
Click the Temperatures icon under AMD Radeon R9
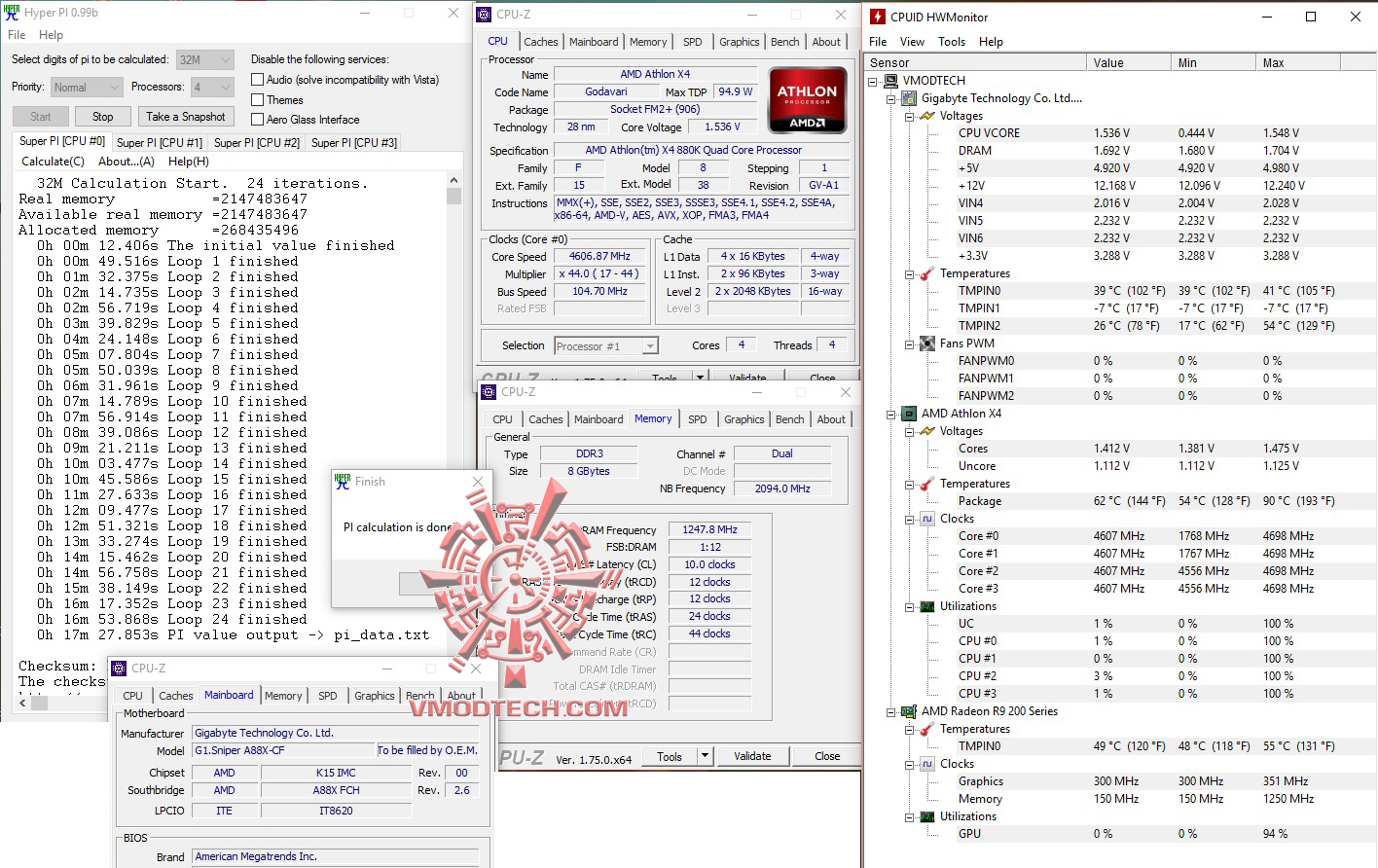[x=927, y=729]
